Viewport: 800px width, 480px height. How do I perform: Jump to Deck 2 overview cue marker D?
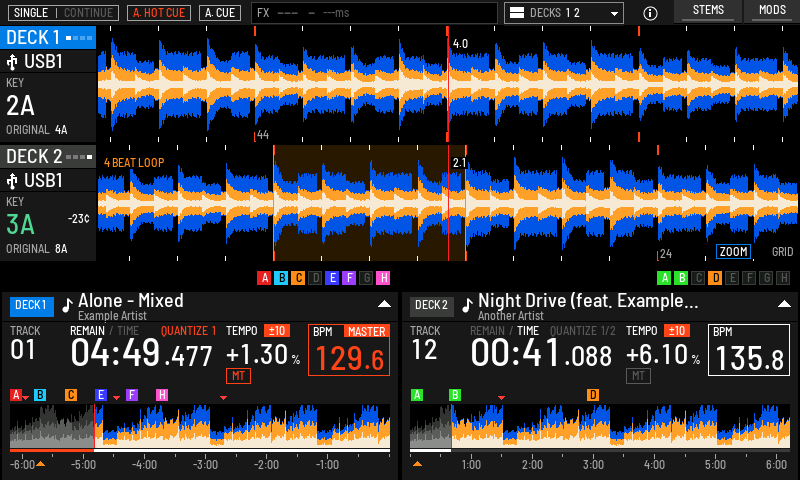pos(593,395)
